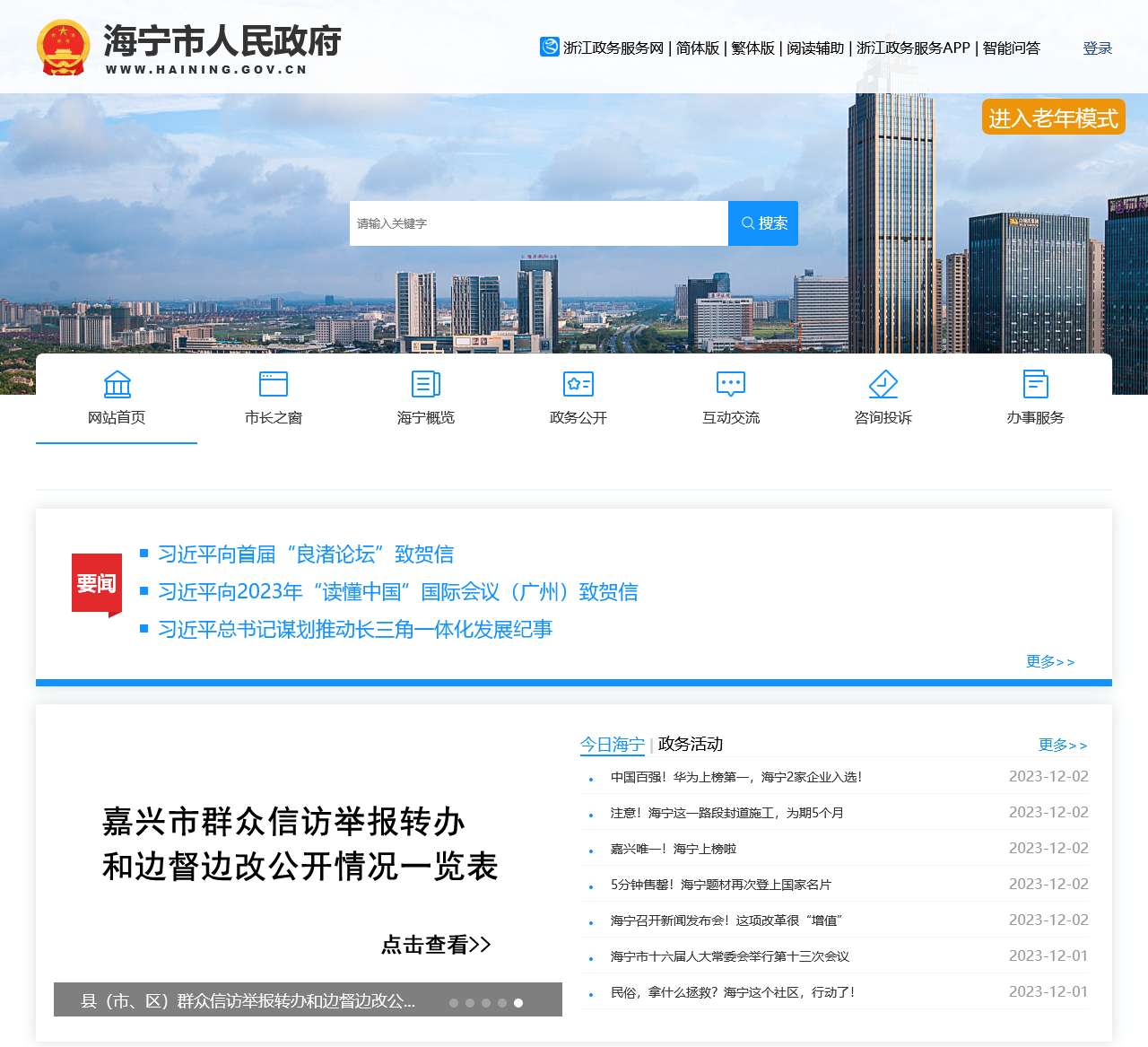Select the first carousel indicator dot
Viewport: 1148px width, 1047px height.
pyautogui.click(x=454, y=1003)
